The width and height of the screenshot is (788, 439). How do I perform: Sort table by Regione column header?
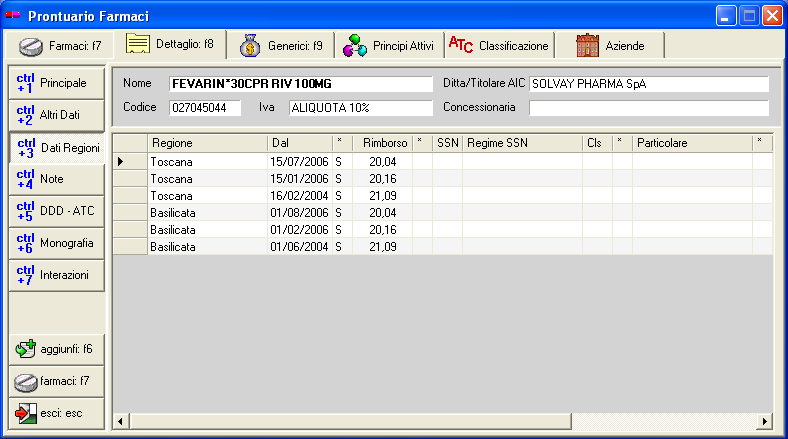click(x=207, y=143)
